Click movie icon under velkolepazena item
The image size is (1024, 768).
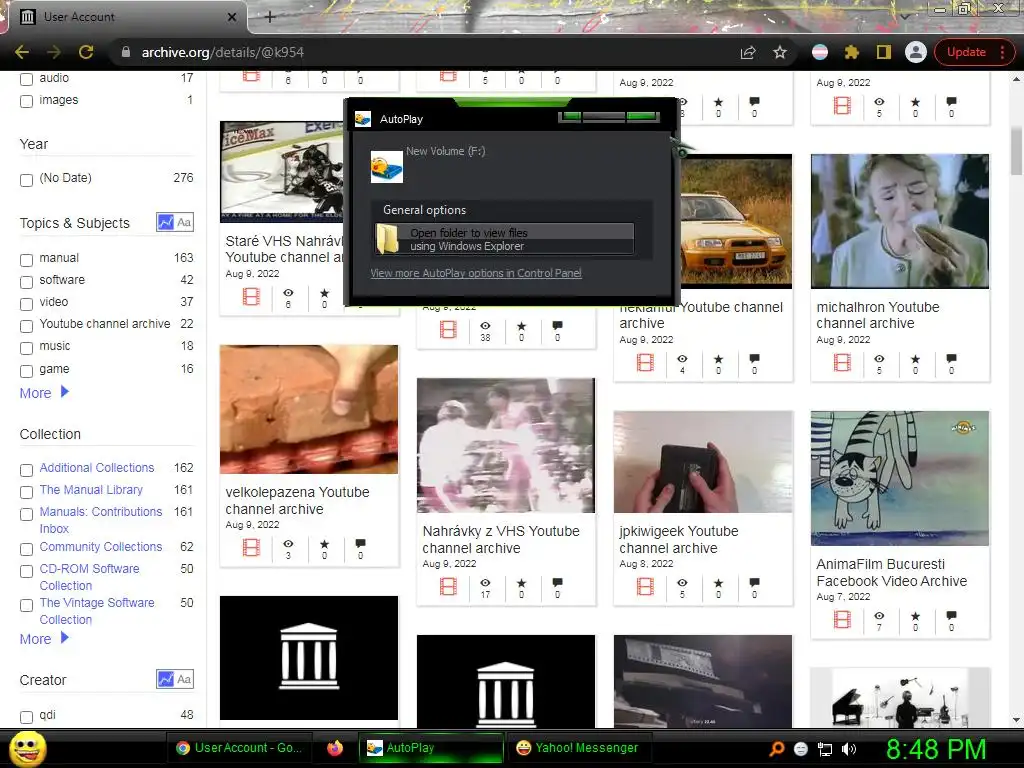[251, 547]
